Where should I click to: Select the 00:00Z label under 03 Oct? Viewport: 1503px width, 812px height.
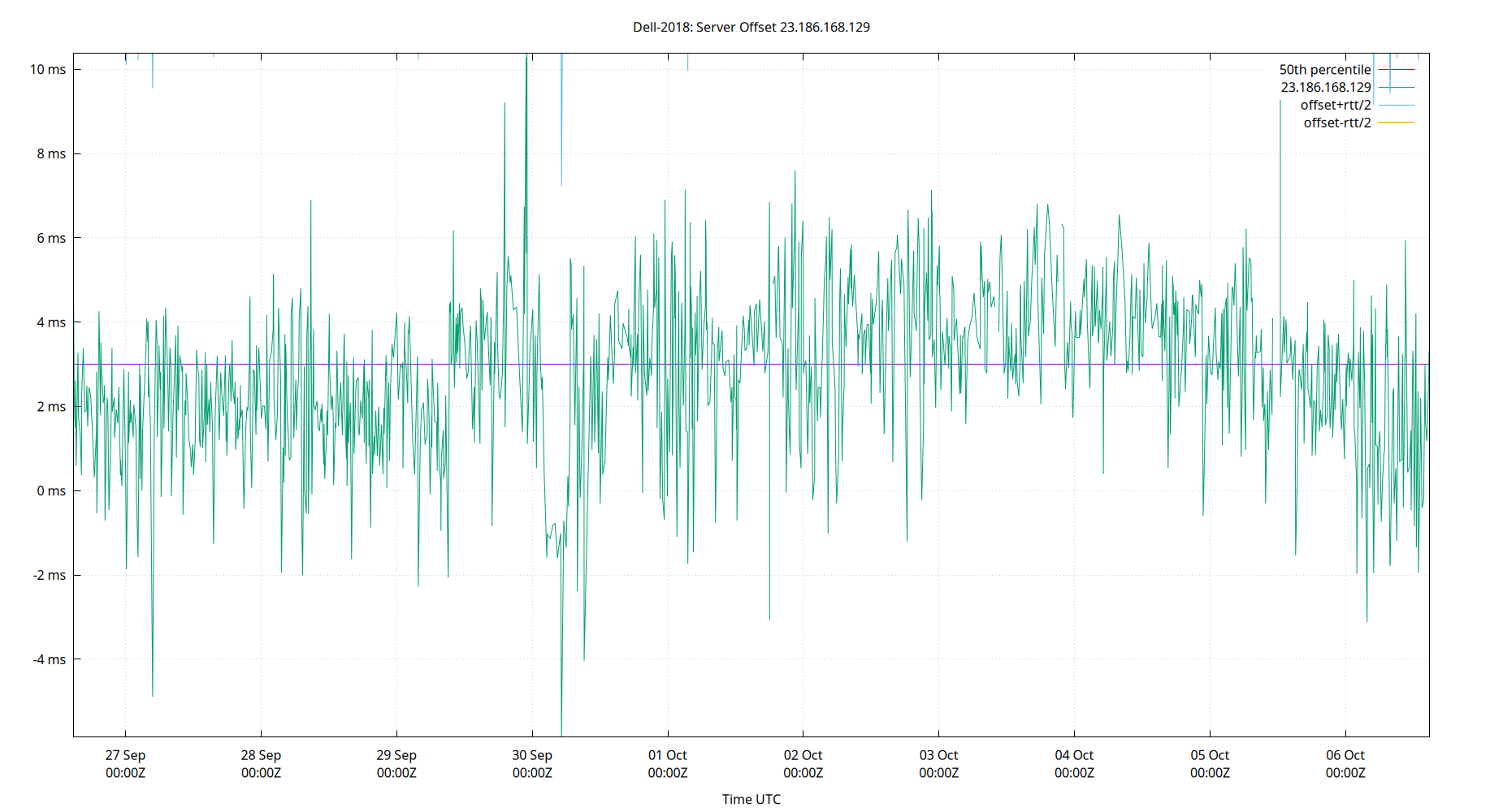point(939,773)
